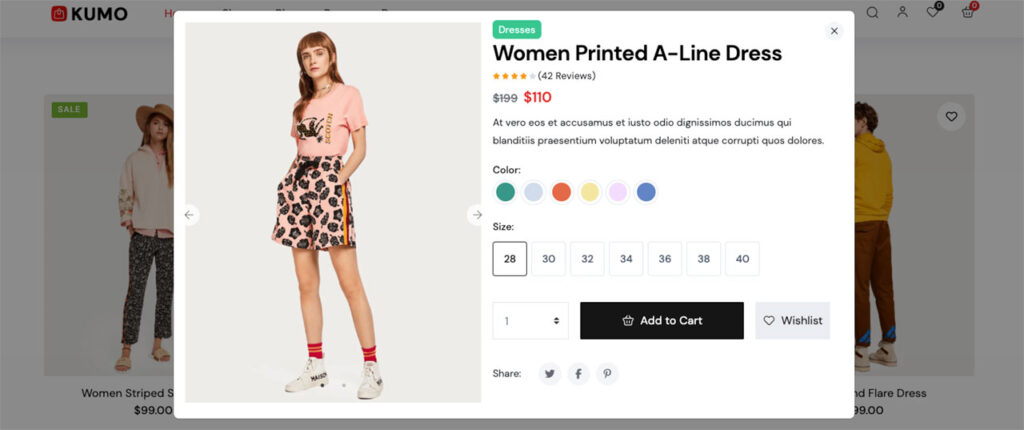Screen dimensions: 1024x430
Task: Open header wishlist heart icon
Action: click(933, 12)
